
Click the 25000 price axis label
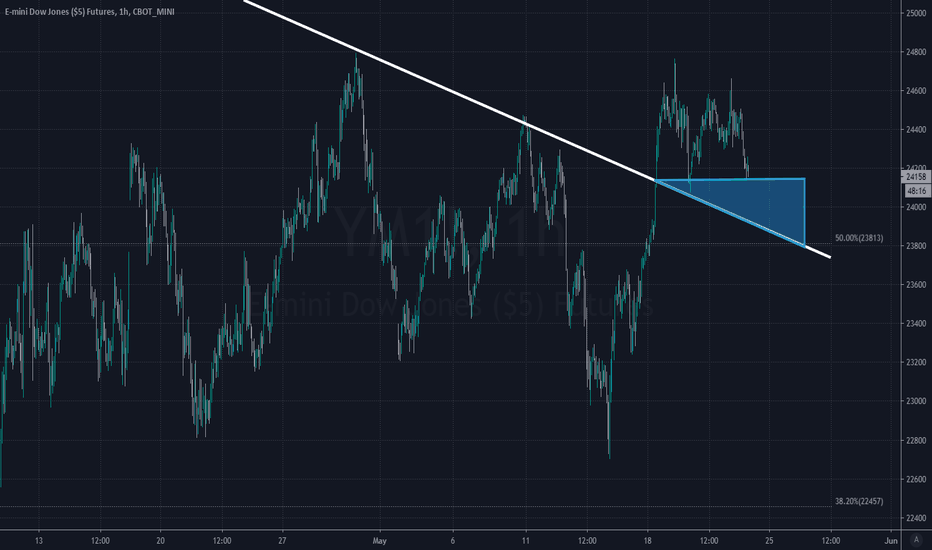click(916, 13)
